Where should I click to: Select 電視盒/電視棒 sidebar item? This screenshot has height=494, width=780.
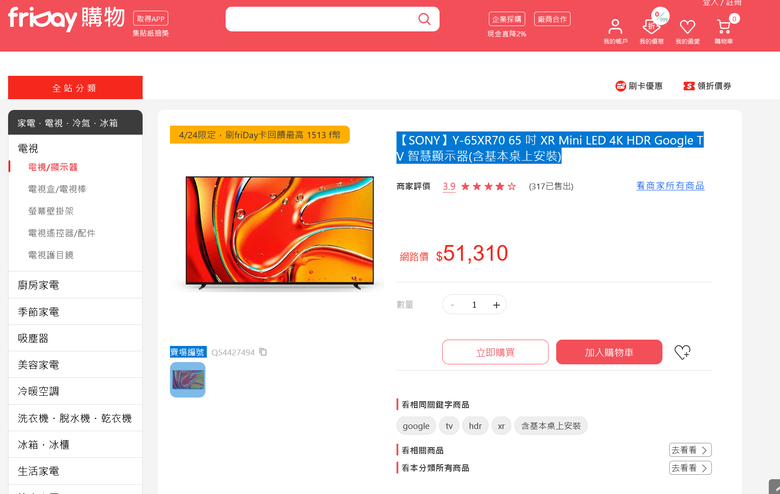pos(57,189)
